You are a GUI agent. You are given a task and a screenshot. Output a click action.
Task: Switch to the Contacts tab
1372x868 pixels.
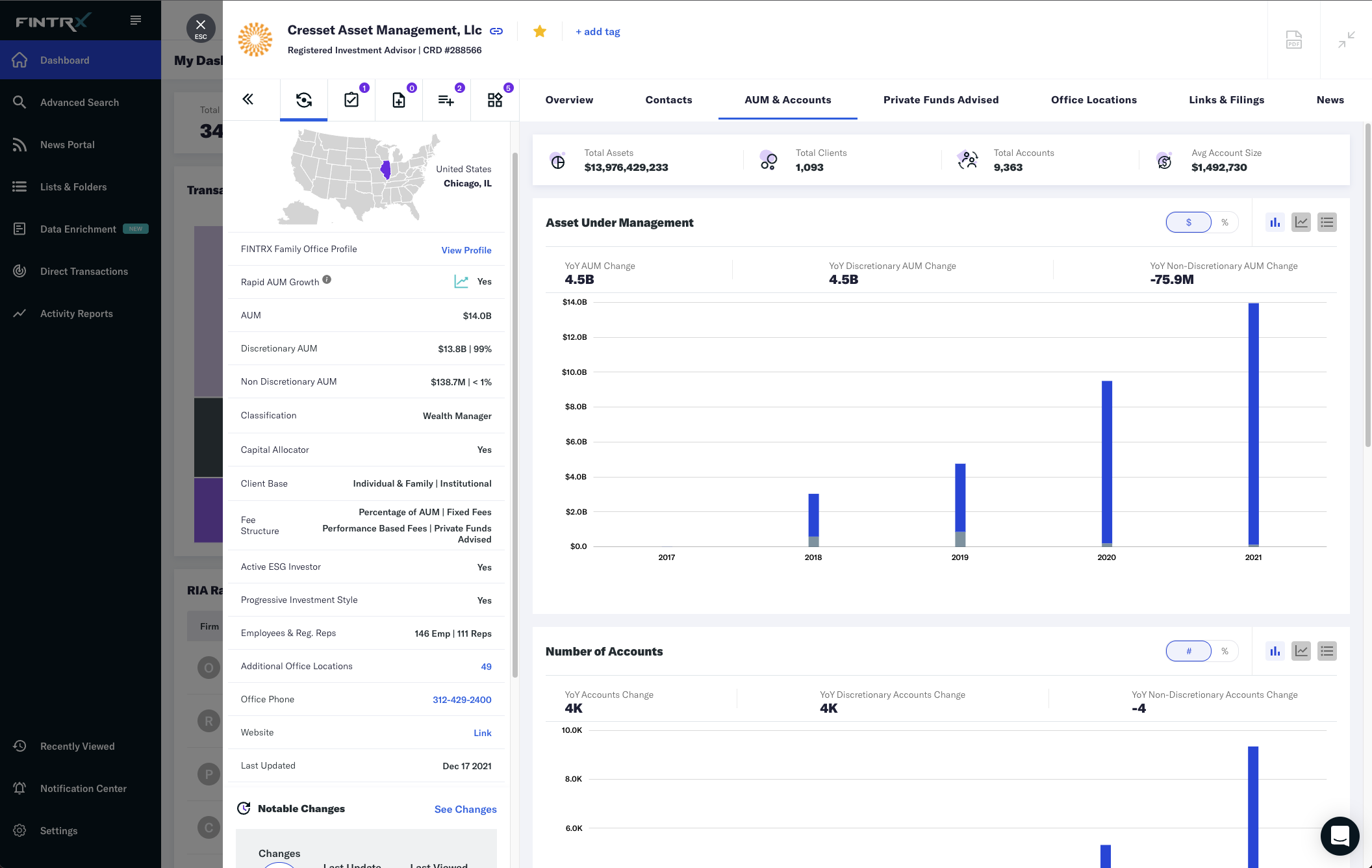(668, 99)
